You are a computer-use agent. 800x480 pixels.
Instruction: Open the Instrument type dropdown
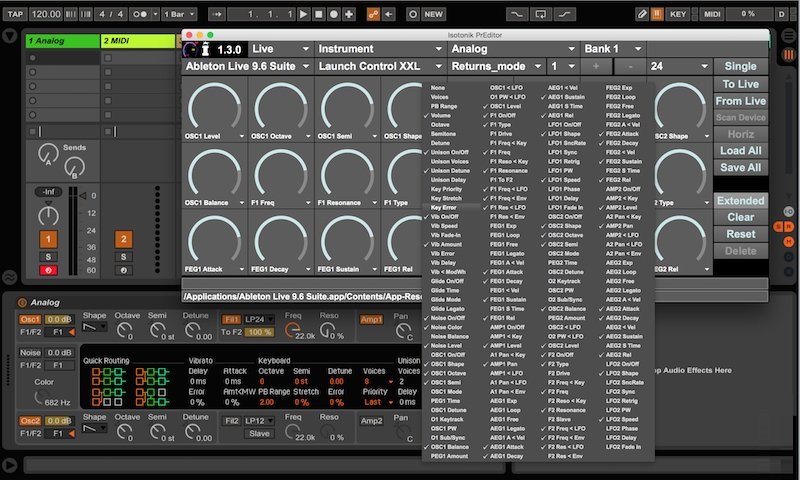coord(380,49)
